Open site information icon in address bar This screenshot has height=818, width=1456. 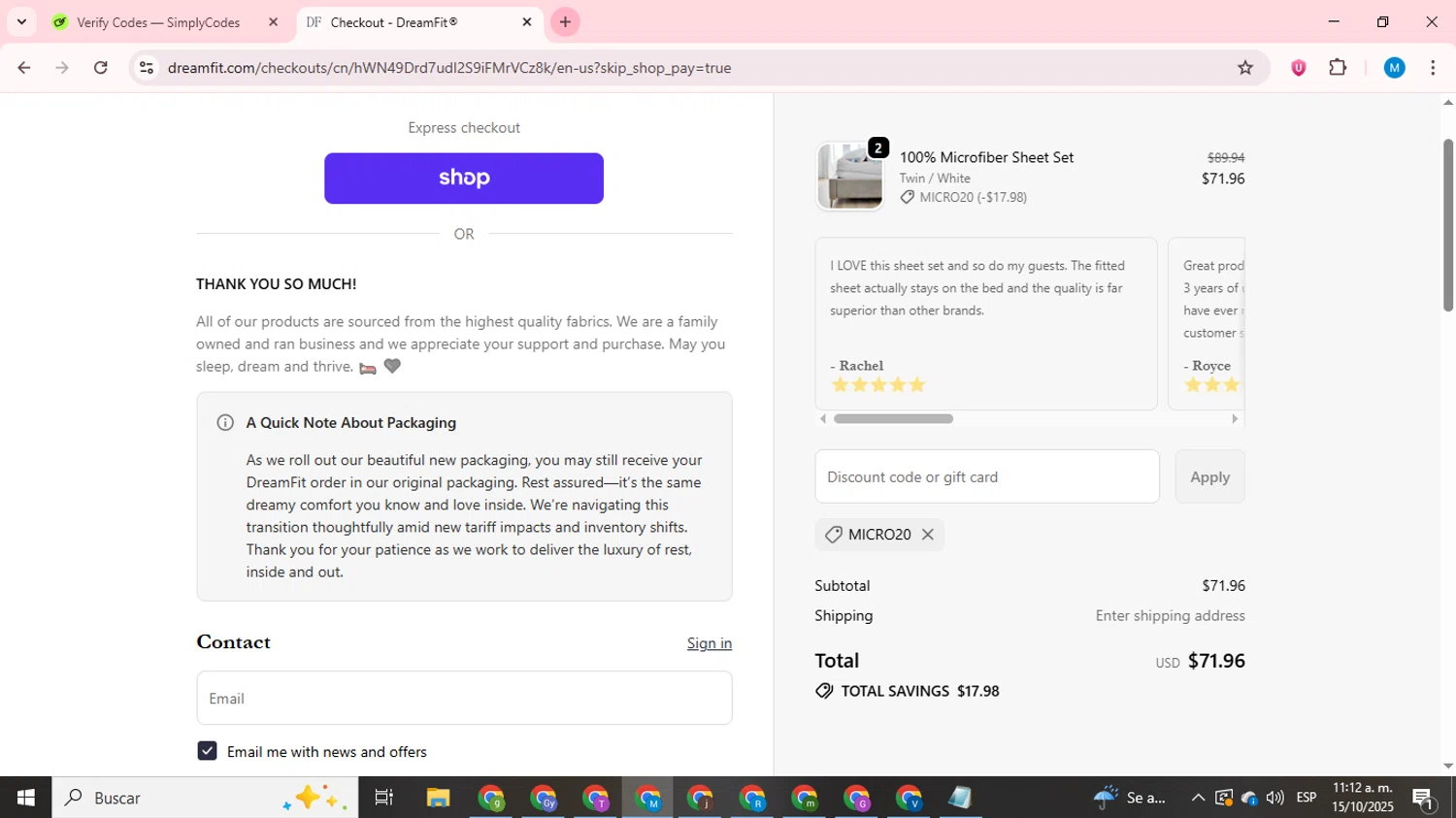[147, 68]
